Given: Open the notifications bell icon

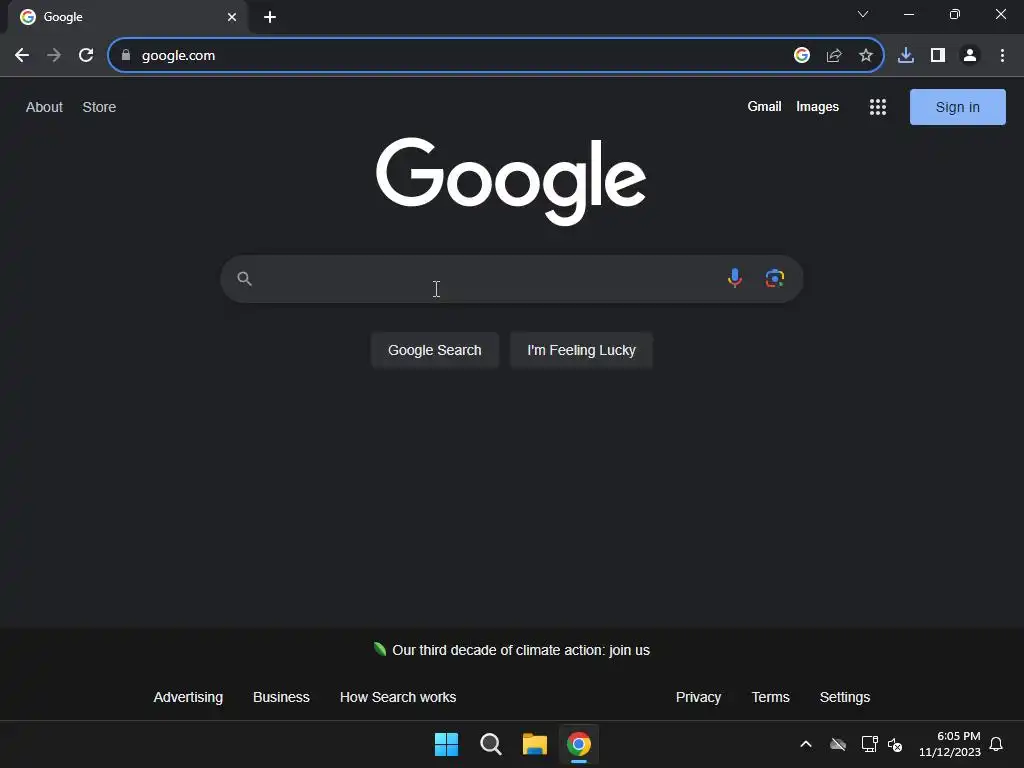Looking at the screenshot, I should click(996, 744).
